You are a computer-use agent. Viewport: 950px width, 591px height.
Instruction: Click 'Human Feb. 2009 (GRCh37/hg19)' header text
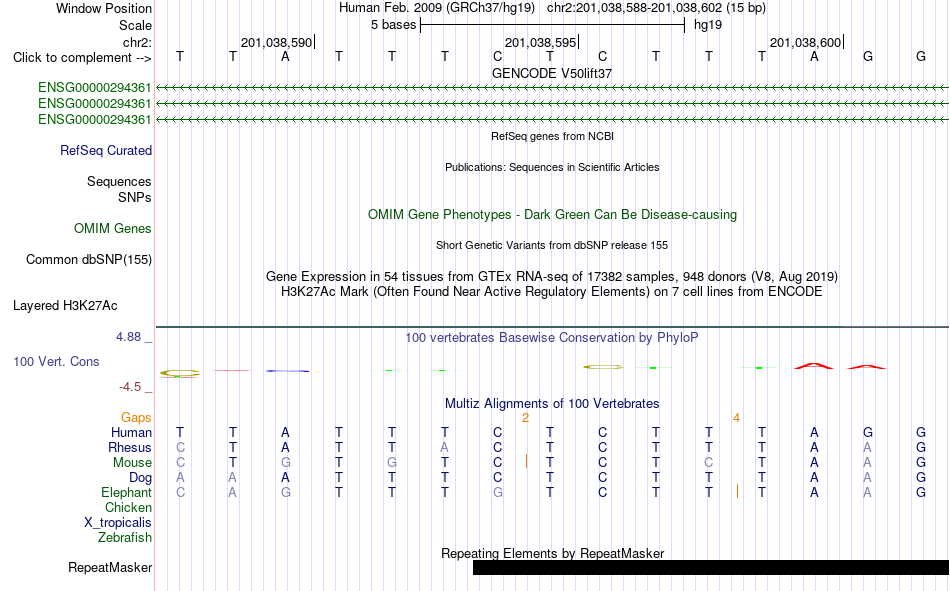[x=437, y=8]
